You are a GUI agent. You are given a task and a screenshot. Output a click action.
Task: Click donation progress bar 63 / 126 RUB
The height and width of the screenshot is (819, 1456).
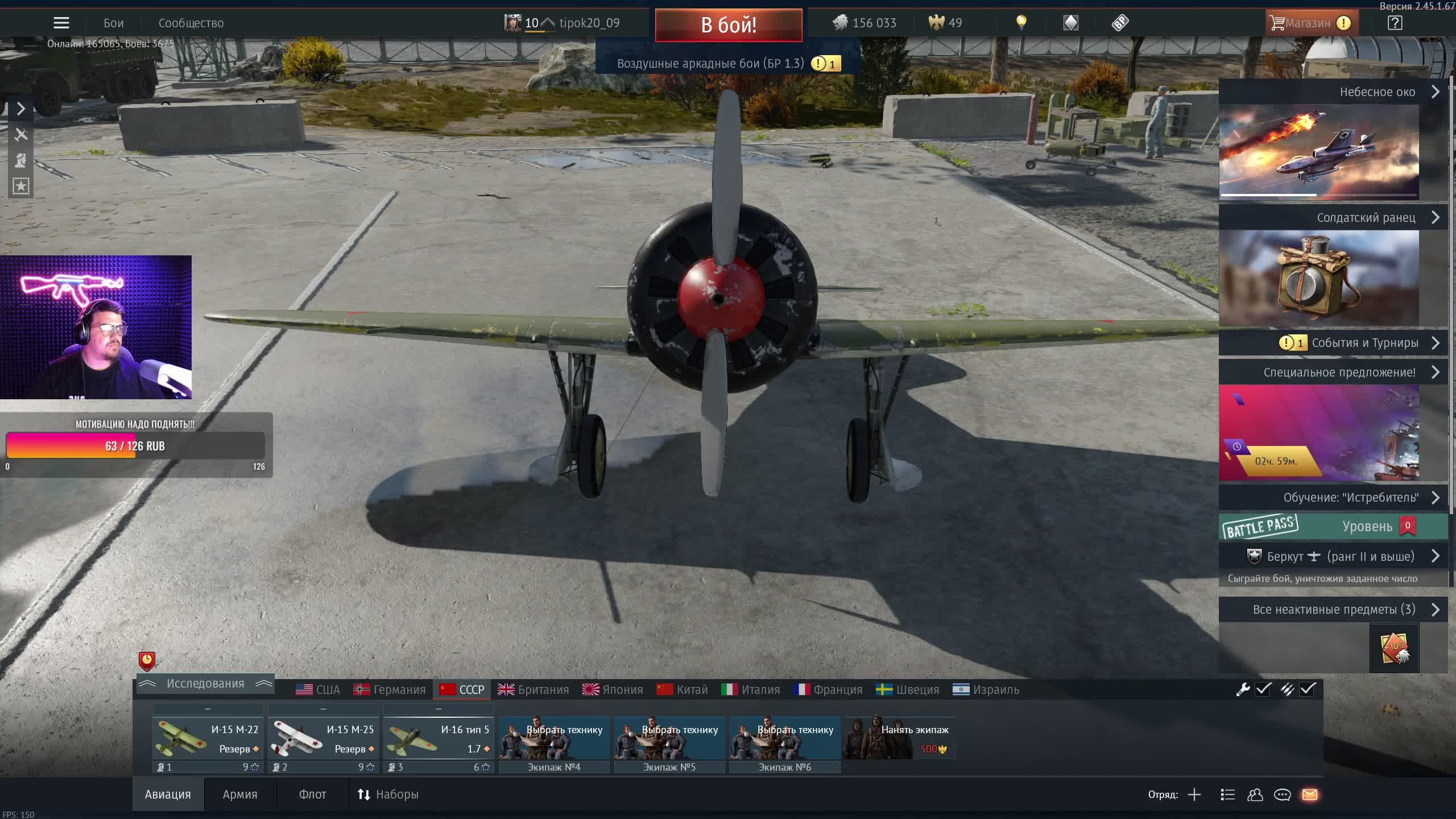pyautogui.click(x=135, y=446)
